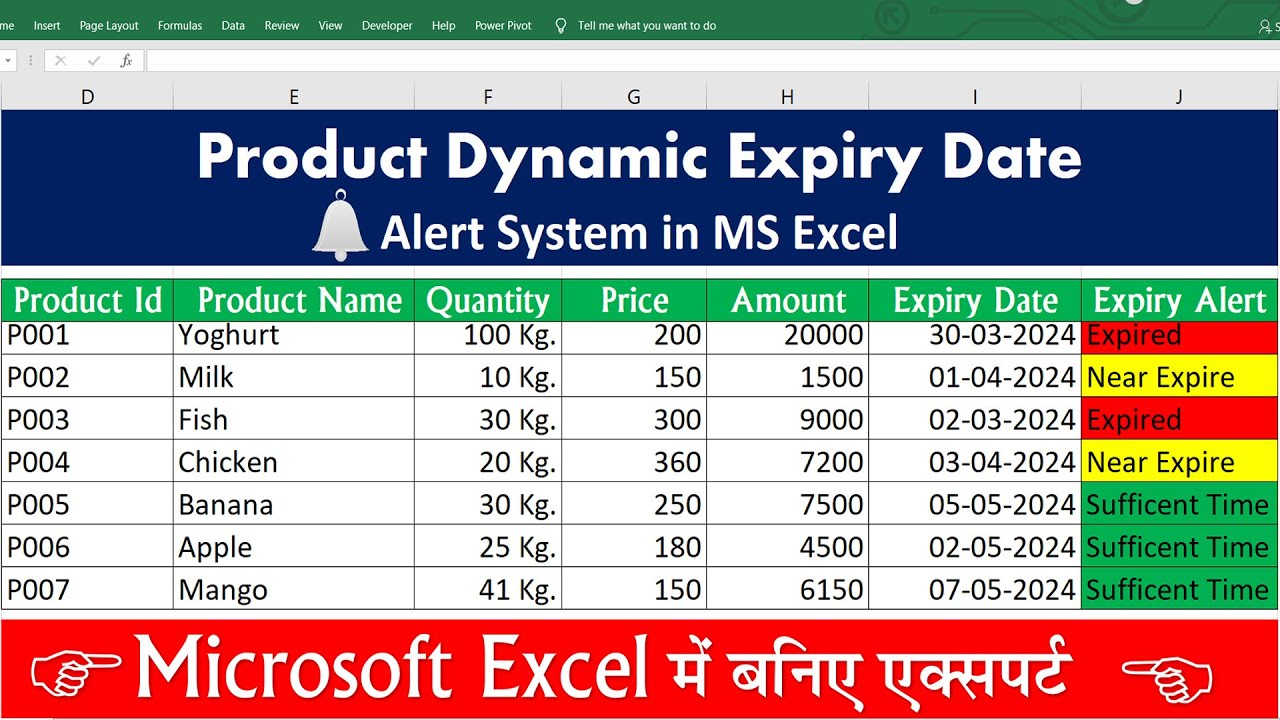Click the 'Expiry Date' header cell
This screenshot has height=720, width=1280.
click(975, 300)
